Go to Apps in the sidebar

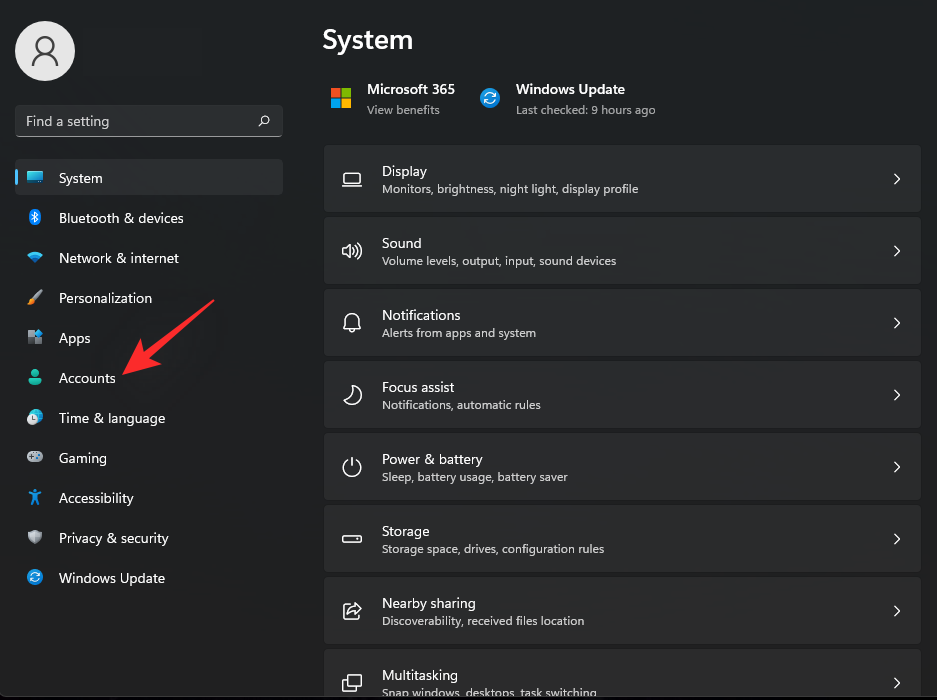pos(74,338)
